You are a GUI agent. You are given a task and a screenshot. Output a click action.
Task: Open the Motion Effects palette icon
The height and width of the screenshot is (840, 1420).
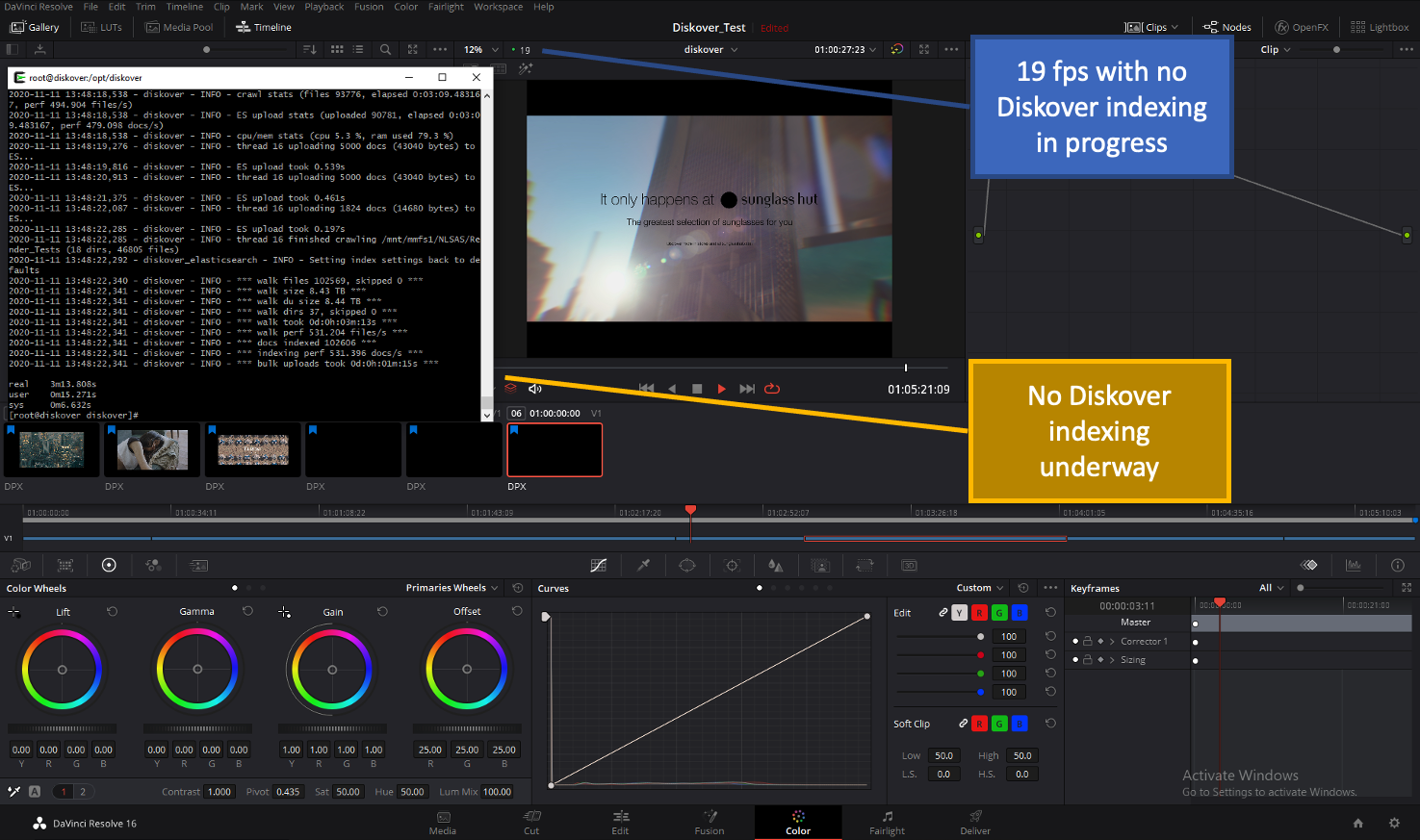[198, 565]
